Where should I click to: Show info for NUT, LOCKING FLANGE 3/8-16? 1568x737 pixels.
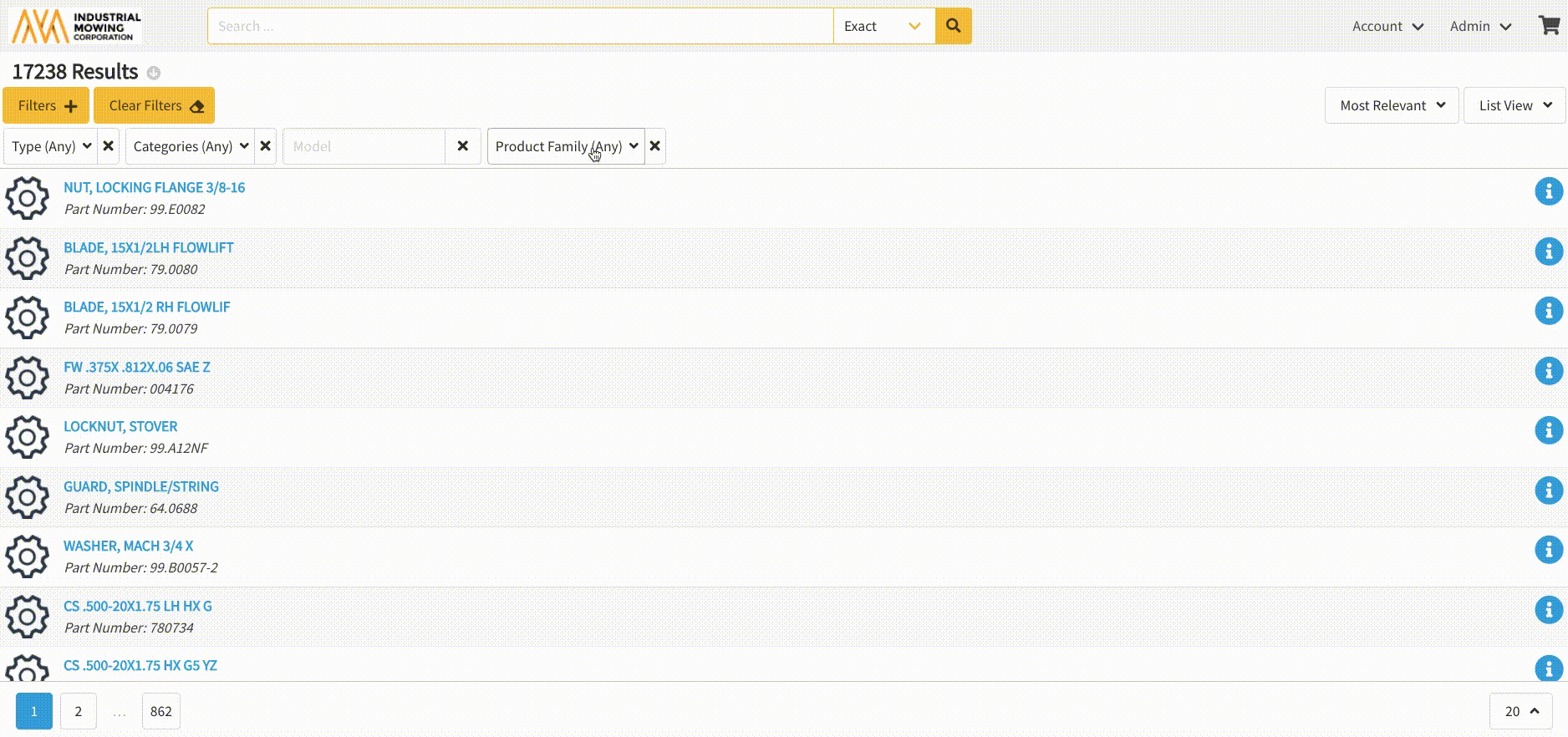click(x=1548, y=191)
